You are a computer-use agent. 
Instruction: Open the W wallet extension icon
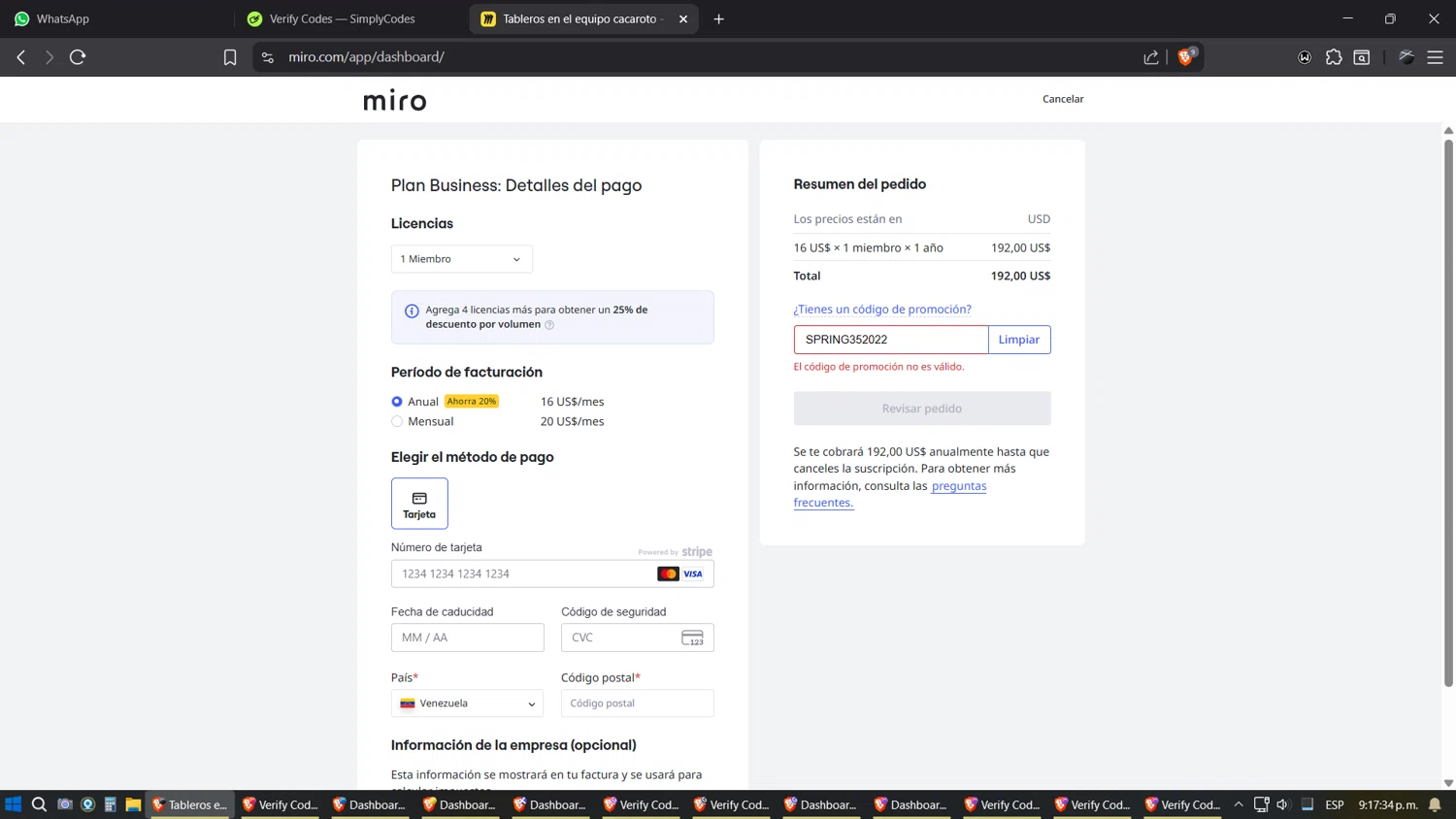(1305, 57)
